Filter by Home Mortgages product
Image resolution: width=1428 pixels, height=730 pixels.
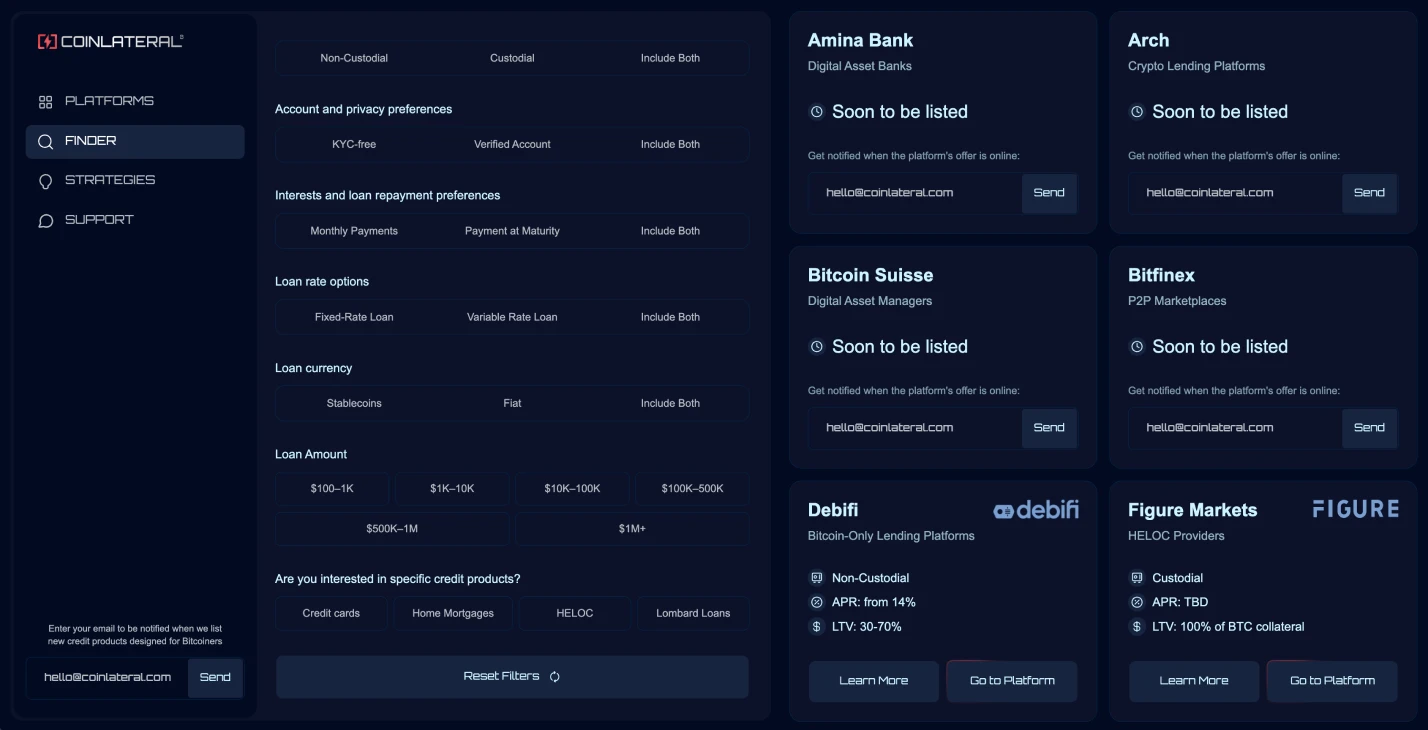(x=453, y=613)
